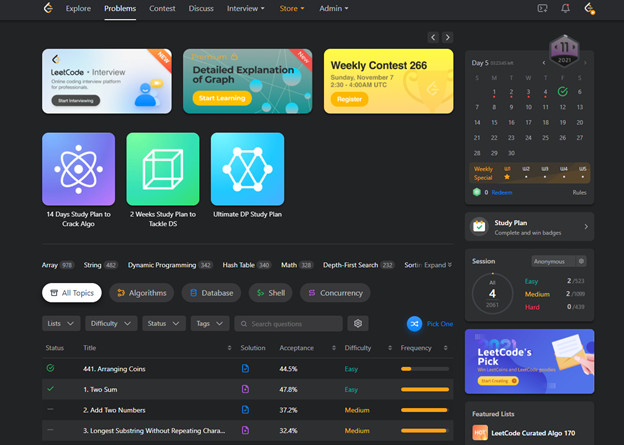This screenshot has width=624, height=445.
Task: Open the Lists dropdown filter
Action: [61, 324]
